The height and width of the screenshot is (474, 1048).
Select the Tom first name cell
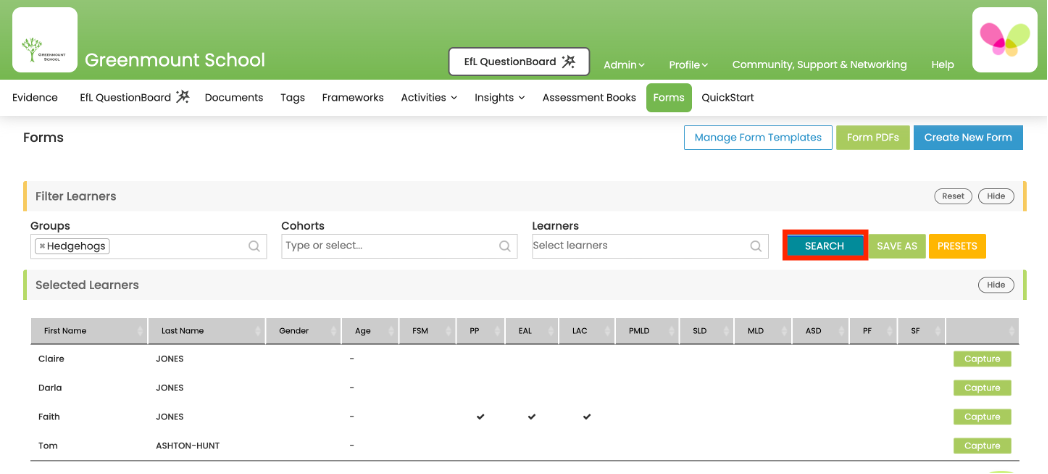[47, 446]
